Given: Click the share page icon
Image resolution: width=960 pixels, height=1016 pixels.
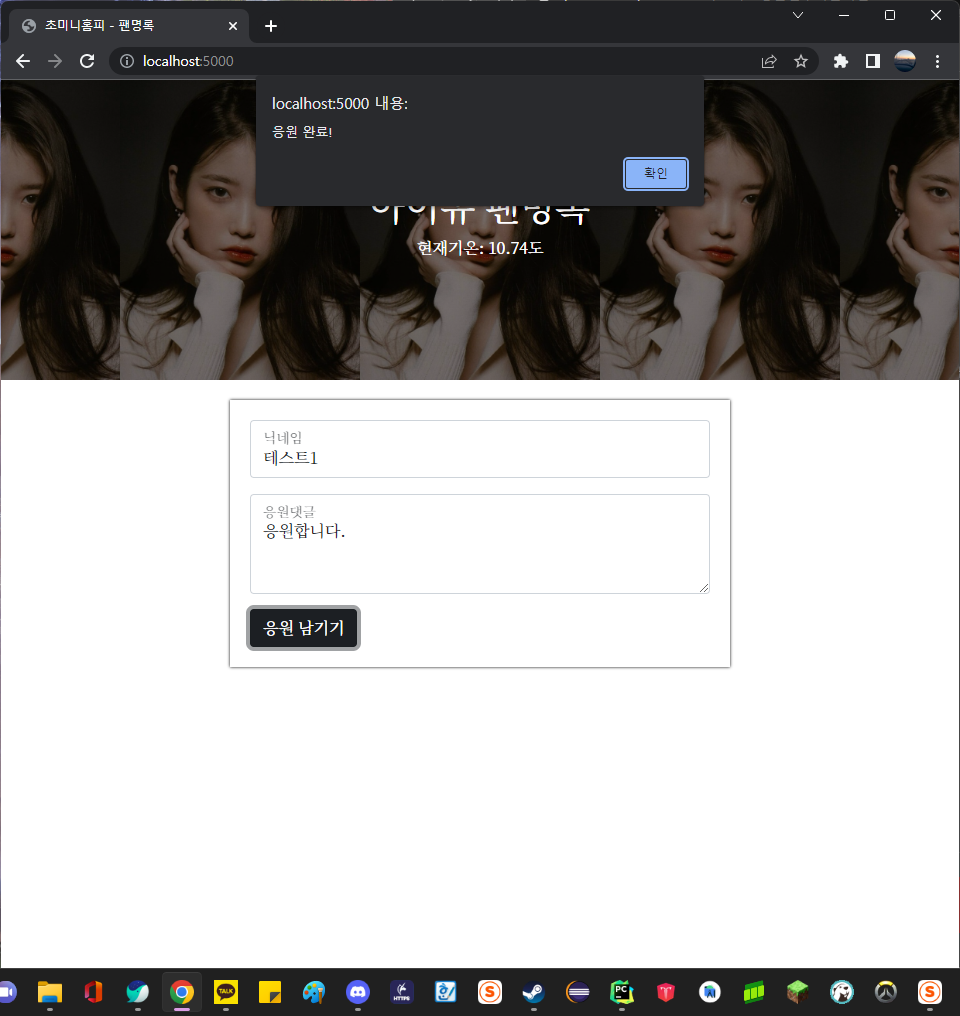Looking at the screenshot, I should [x=769, y=61].
